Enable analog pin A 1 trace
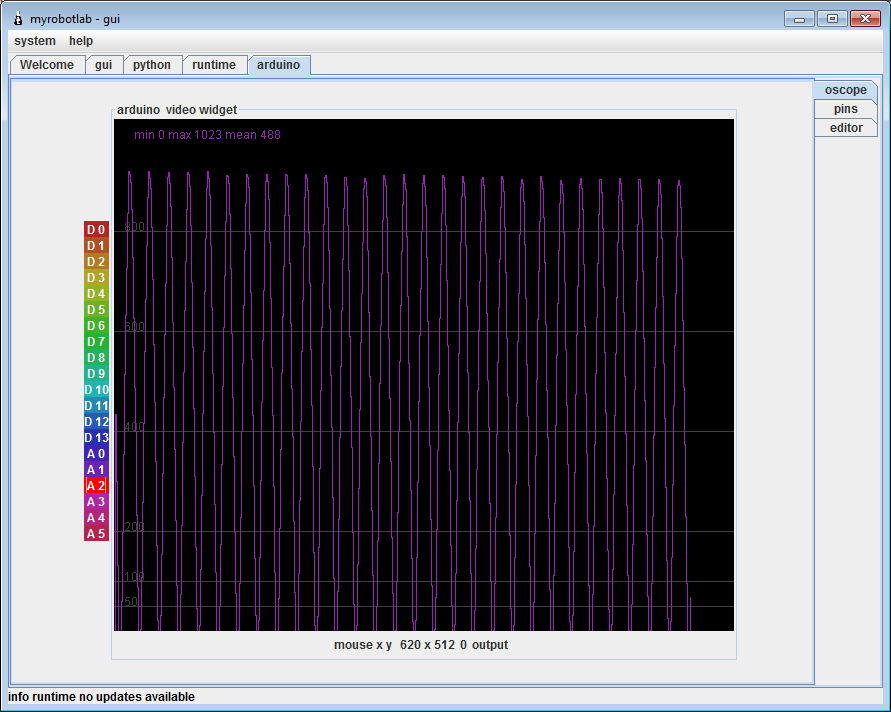 [x=97, y=469]
